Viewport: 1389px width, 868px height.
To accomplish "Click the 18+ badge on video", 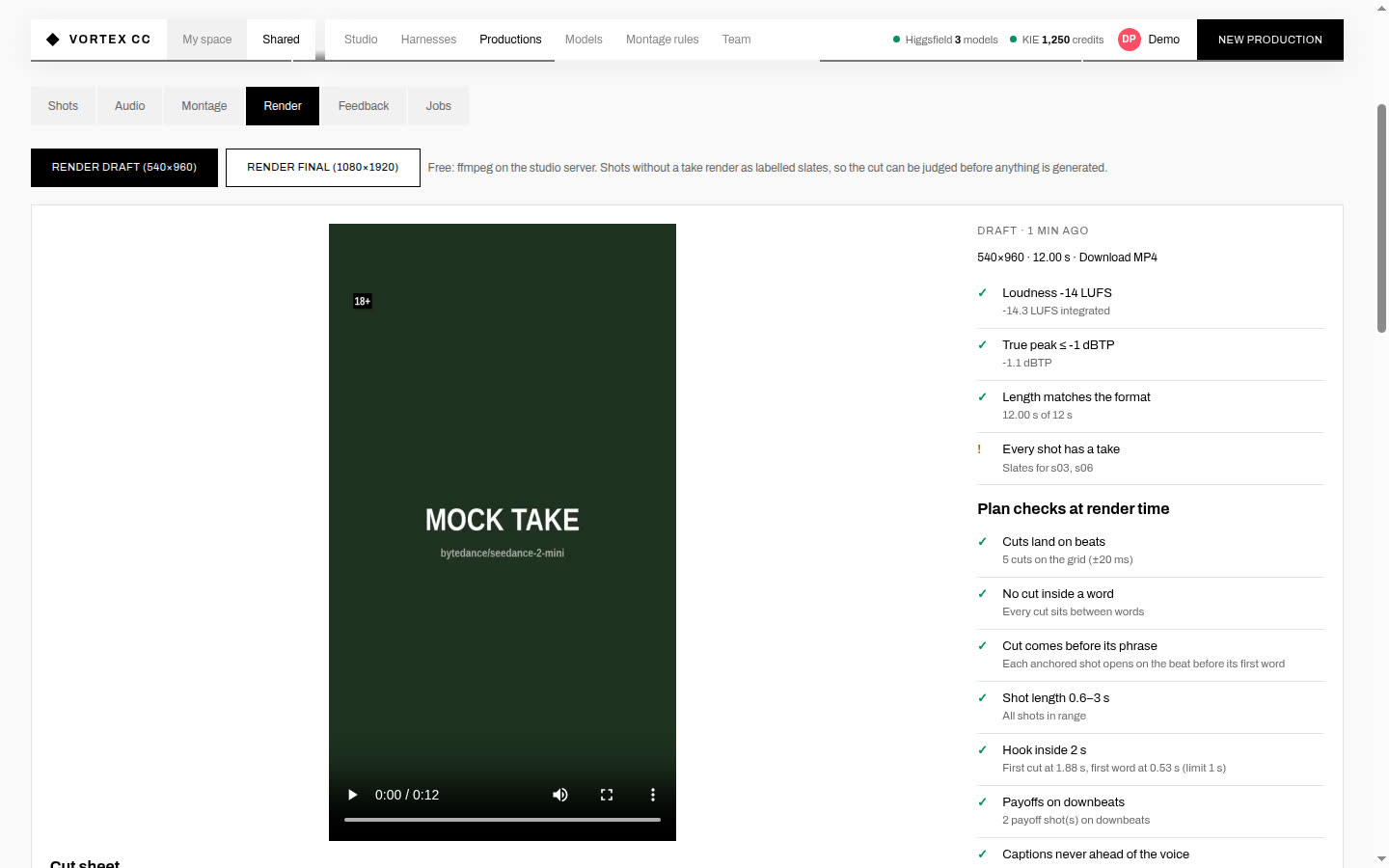I will 363,301.
